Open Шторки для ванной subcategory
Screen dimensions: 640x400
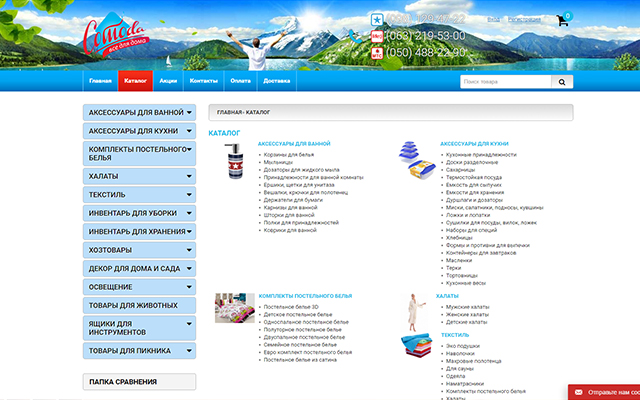(289, 215)
